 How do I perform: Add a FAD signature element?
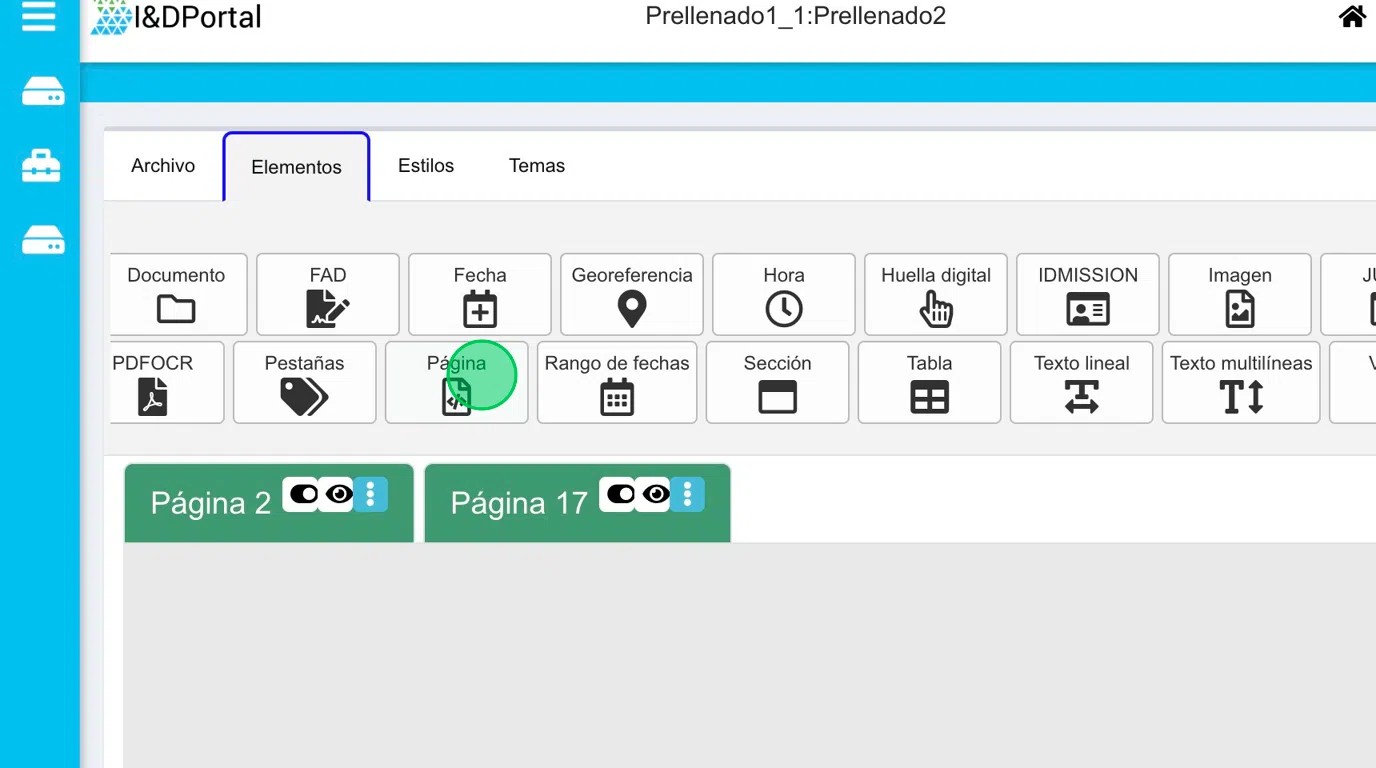coord(328,294)
